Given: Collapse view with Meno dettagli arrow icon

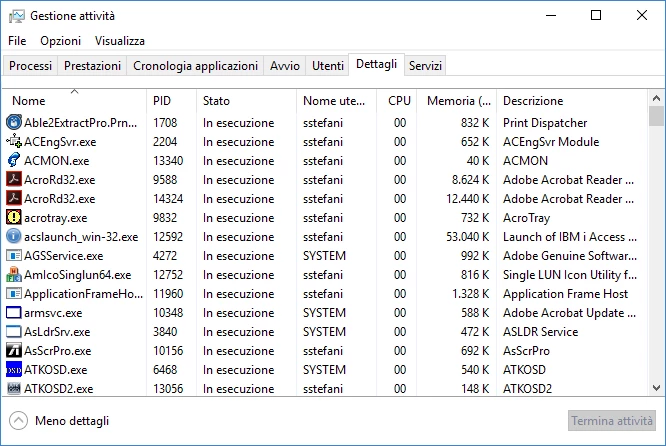Looking at the screenshot, I should [18, 421].
